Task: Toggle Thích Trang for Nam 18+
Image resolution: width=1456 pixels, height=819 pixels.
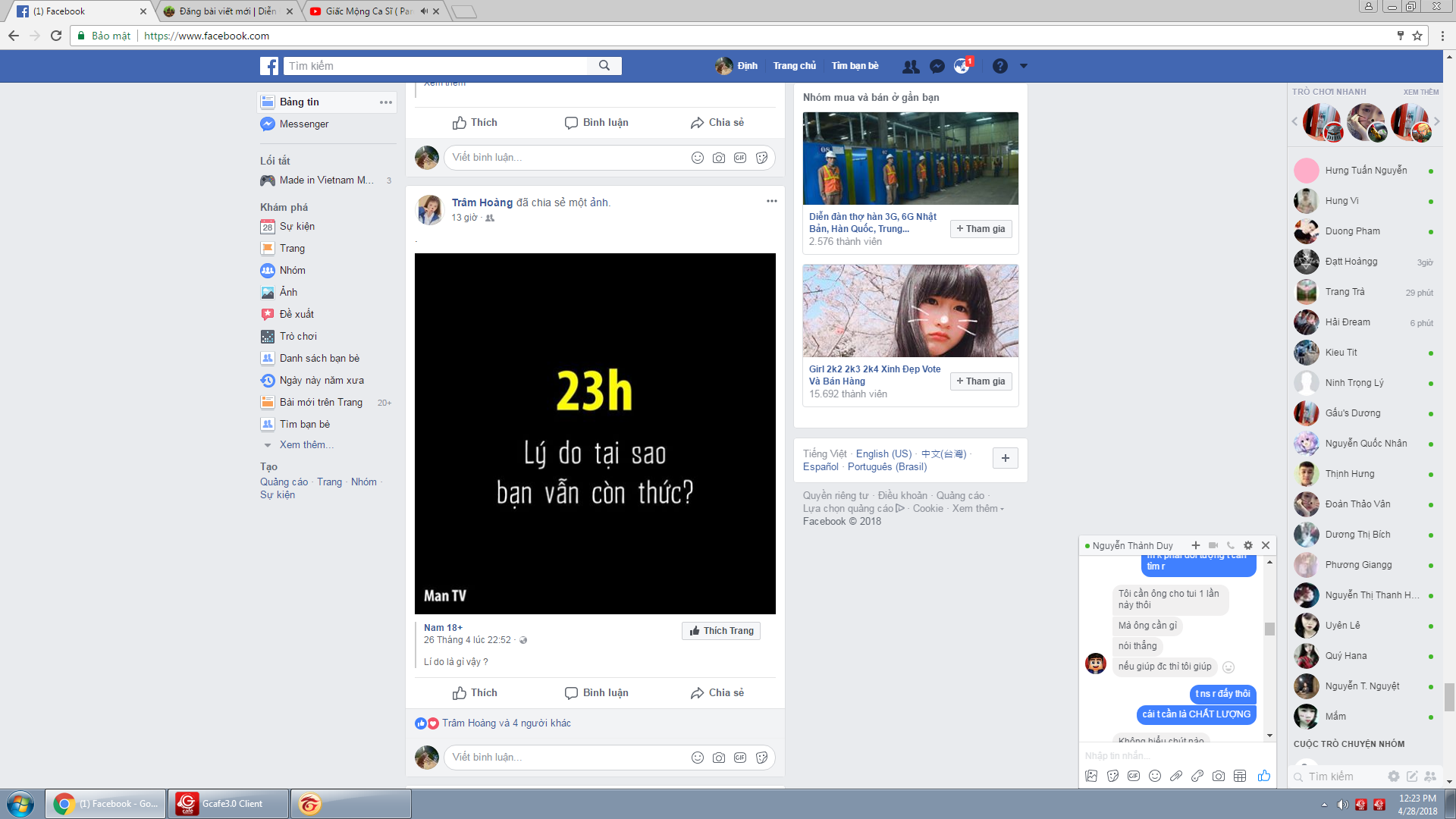Action: pyautogui.click(x=721, y=631)
